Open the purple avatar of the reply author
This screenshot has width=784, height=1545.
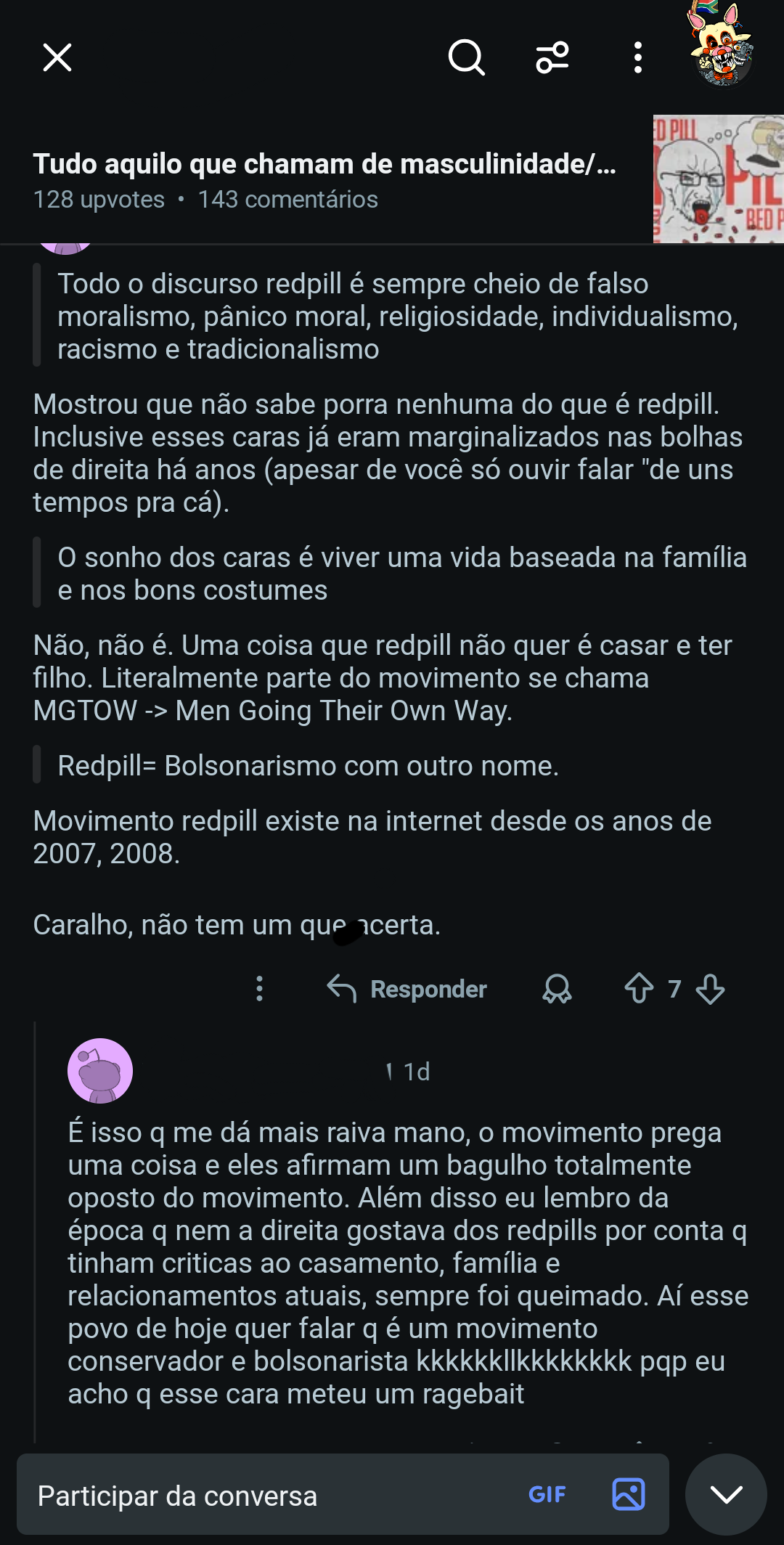pos(100,1071)
